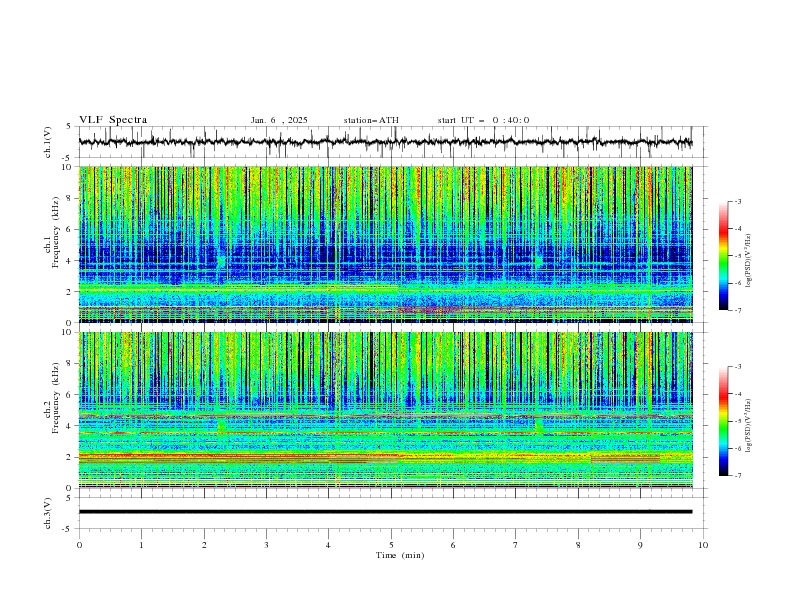Screen dimensions: 792x612
Task: Click the '-7' value on lower color scale
Action: [737, 475]
